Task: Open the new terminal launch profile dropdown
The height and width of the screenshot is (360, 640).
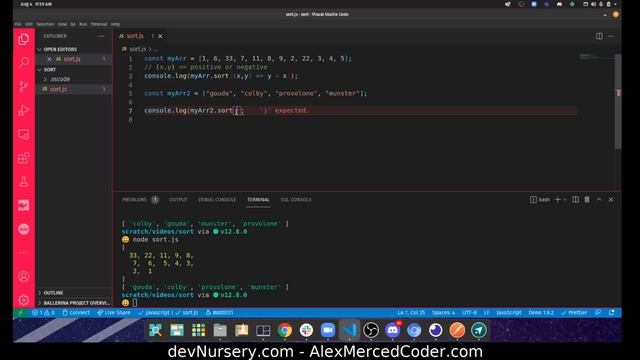Action: coord(565,200)
